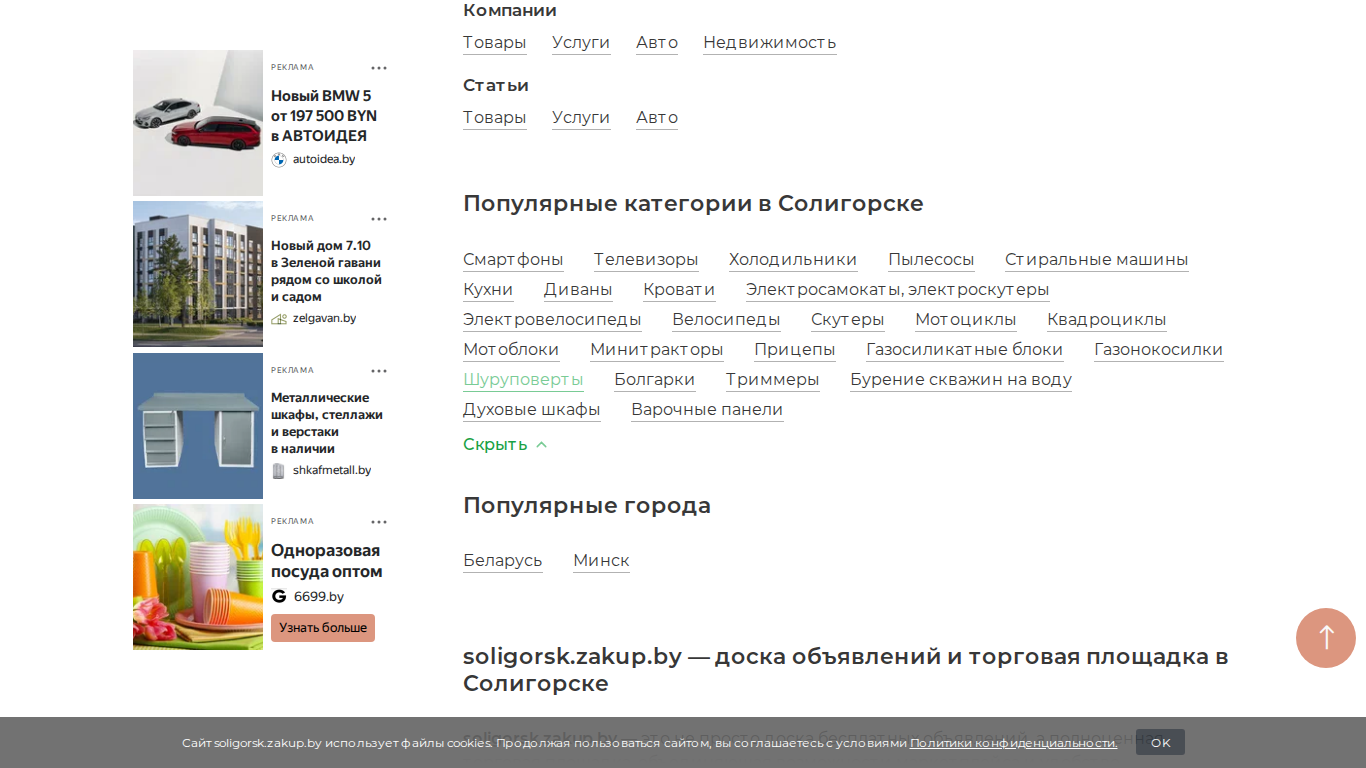
Task: Click the scroll-to-top arrow button
Action: [x=1326, y=638]
